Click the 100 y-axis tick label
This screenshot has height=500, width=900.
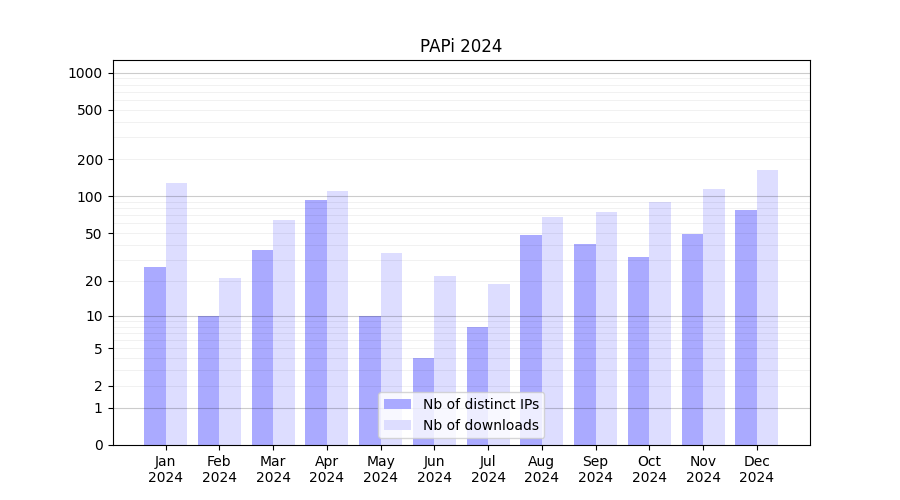pos(89,197)
